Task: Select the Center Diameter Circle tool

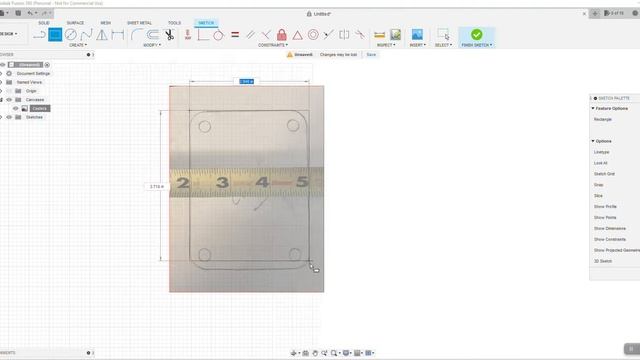Action: 71,35
